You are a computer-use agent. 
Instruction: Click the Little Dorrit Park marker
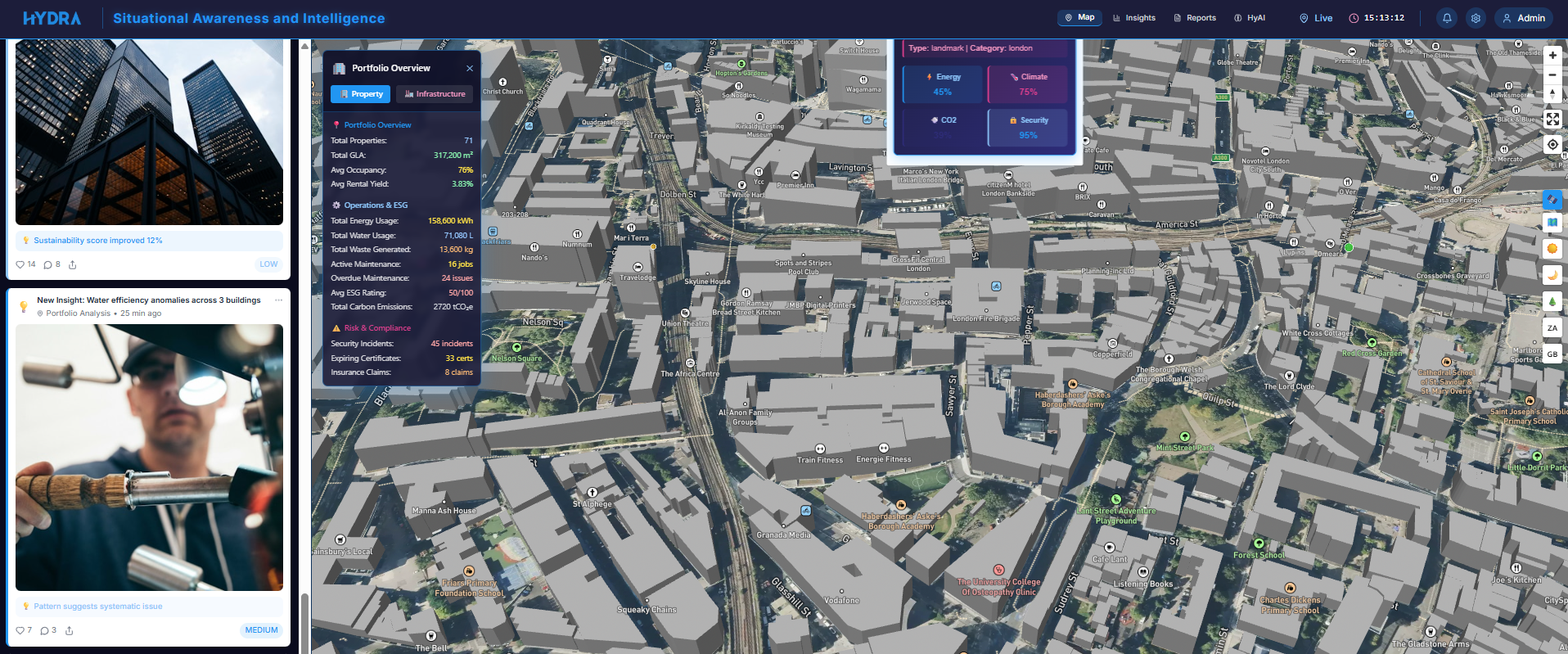pos(1537,456)
